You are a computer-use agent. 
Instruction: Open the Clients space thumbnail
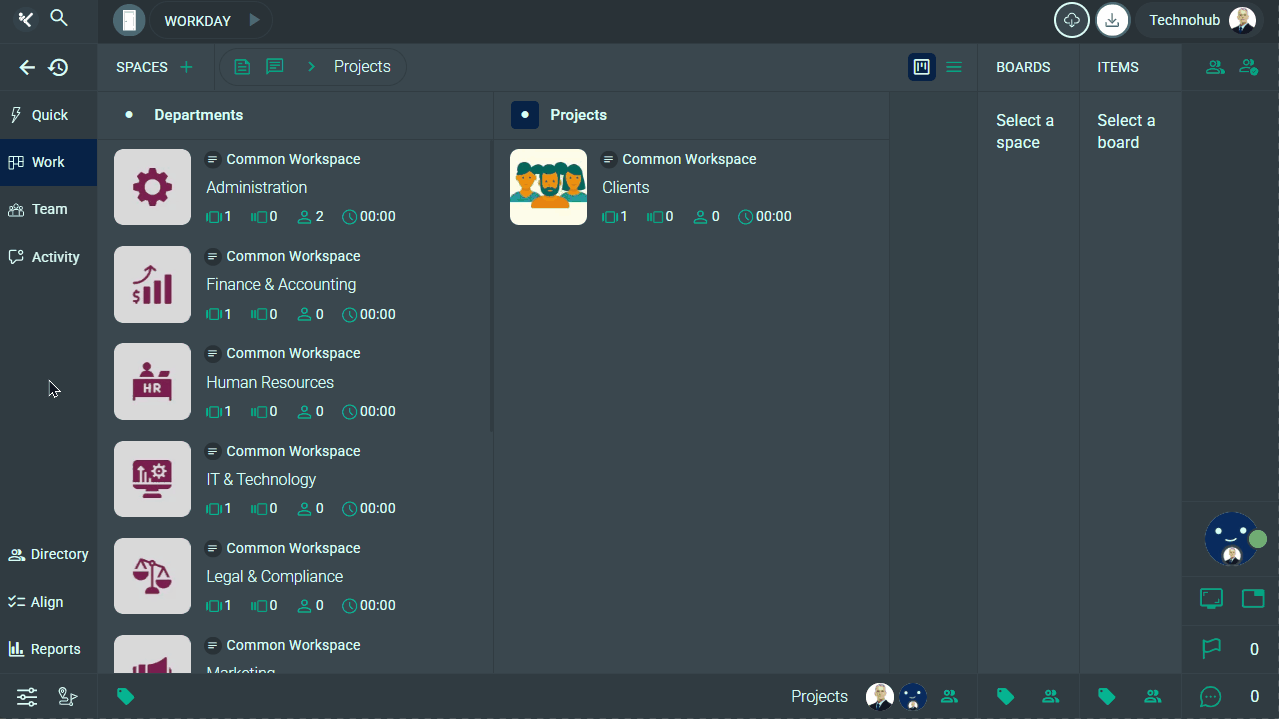tap(548, 187)
